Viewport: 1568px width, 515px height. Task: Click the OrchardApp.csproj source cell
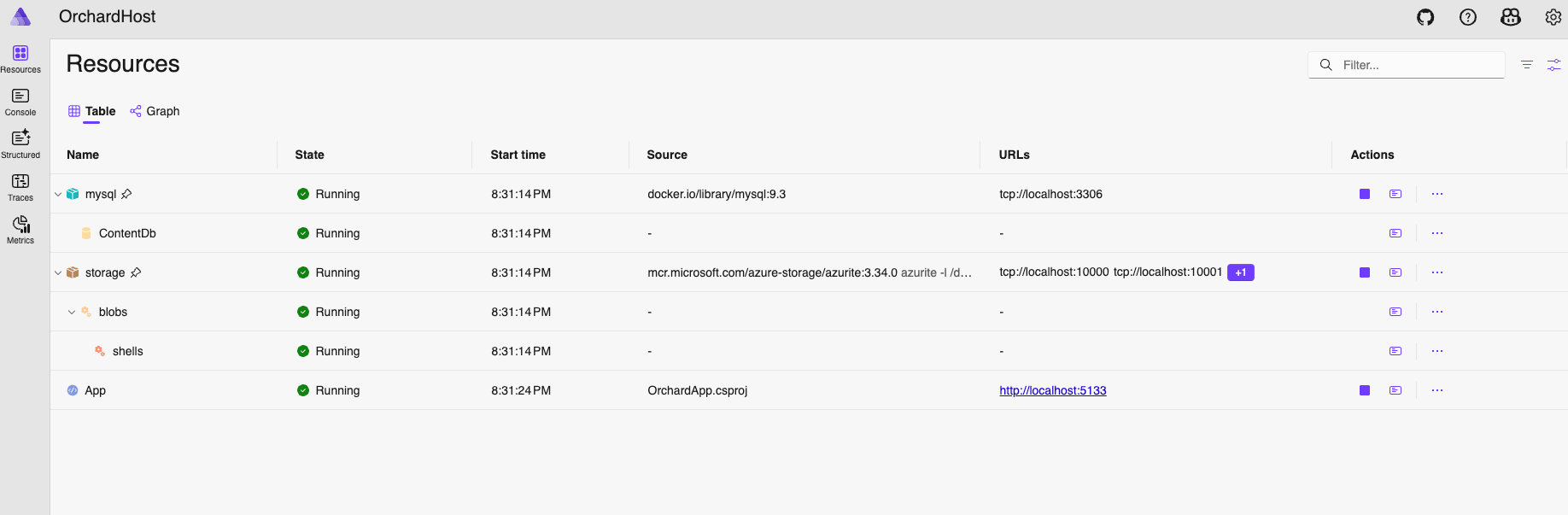[697, 390]
